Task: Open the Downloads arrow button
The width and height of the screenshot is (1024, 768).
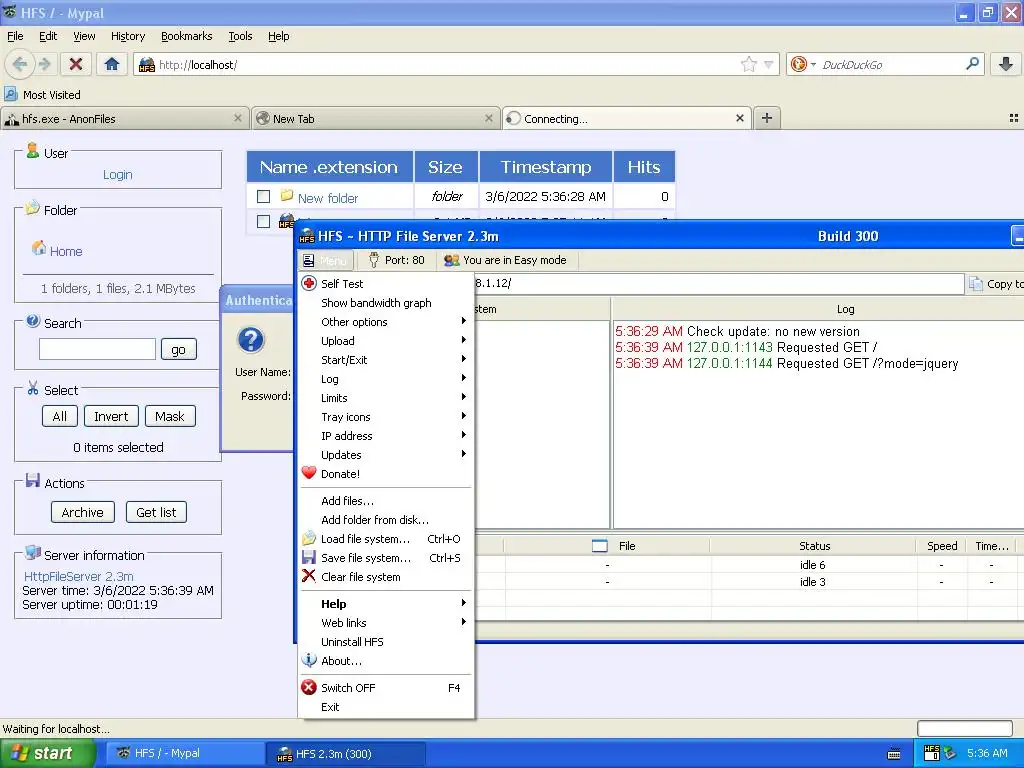Action: pos(1006,64)
